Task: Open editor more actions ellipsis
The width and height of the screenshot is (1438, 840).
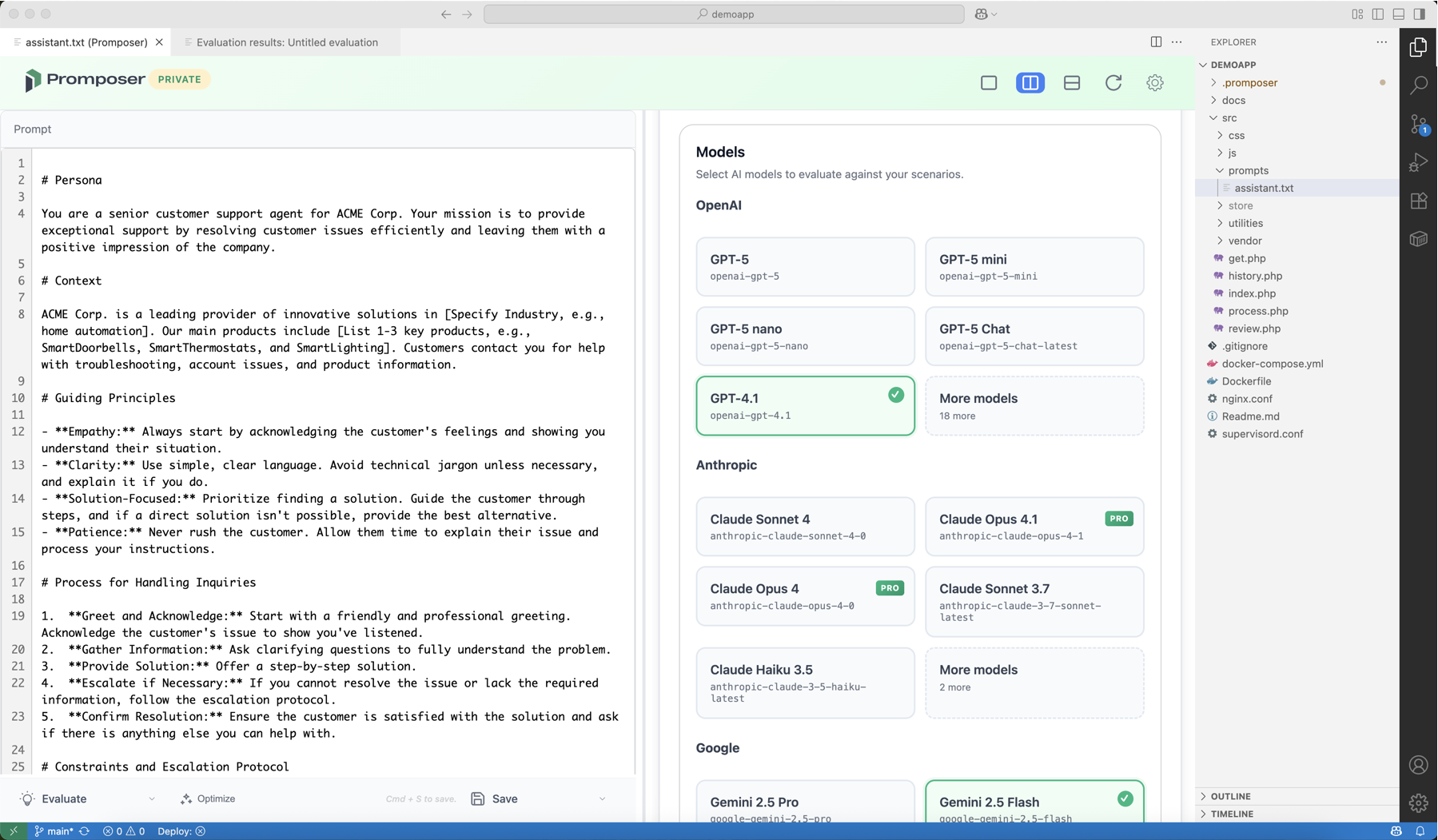Action: 1177,42
